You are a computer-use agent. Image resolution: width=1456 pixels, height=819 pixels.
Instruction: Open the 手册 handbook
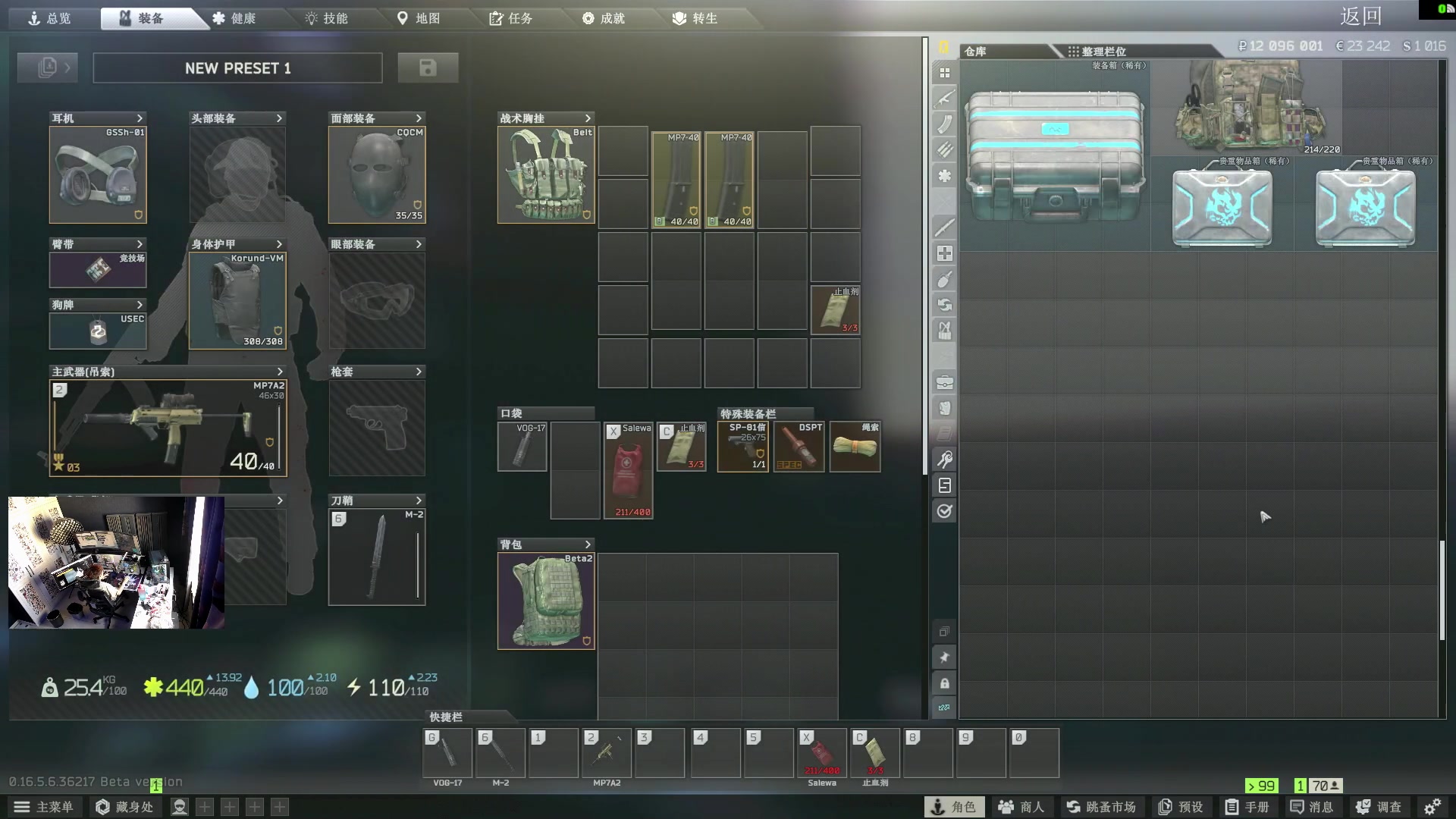[1247, 807]
